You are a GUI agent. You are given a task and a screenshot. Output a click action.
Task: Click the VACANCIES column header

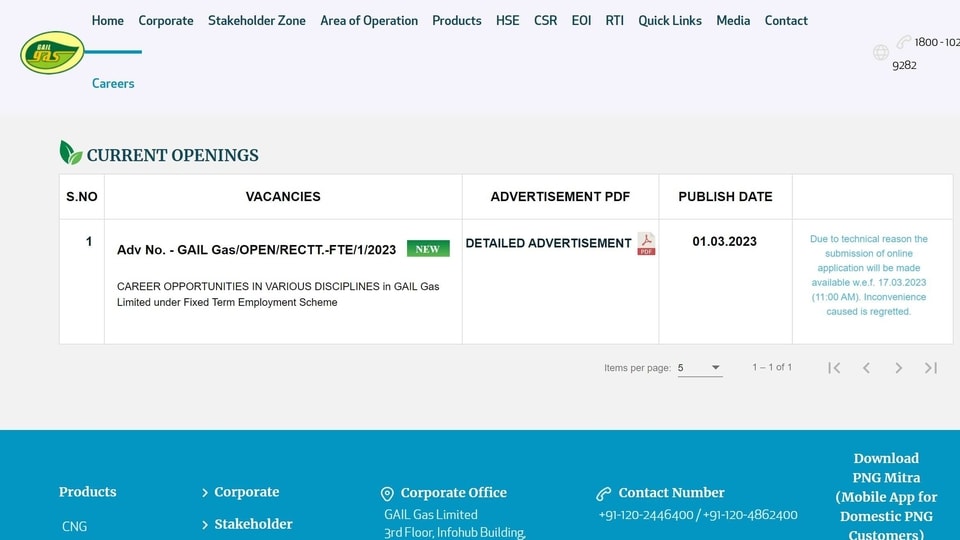pyautogui.click(x=283, y=197)
